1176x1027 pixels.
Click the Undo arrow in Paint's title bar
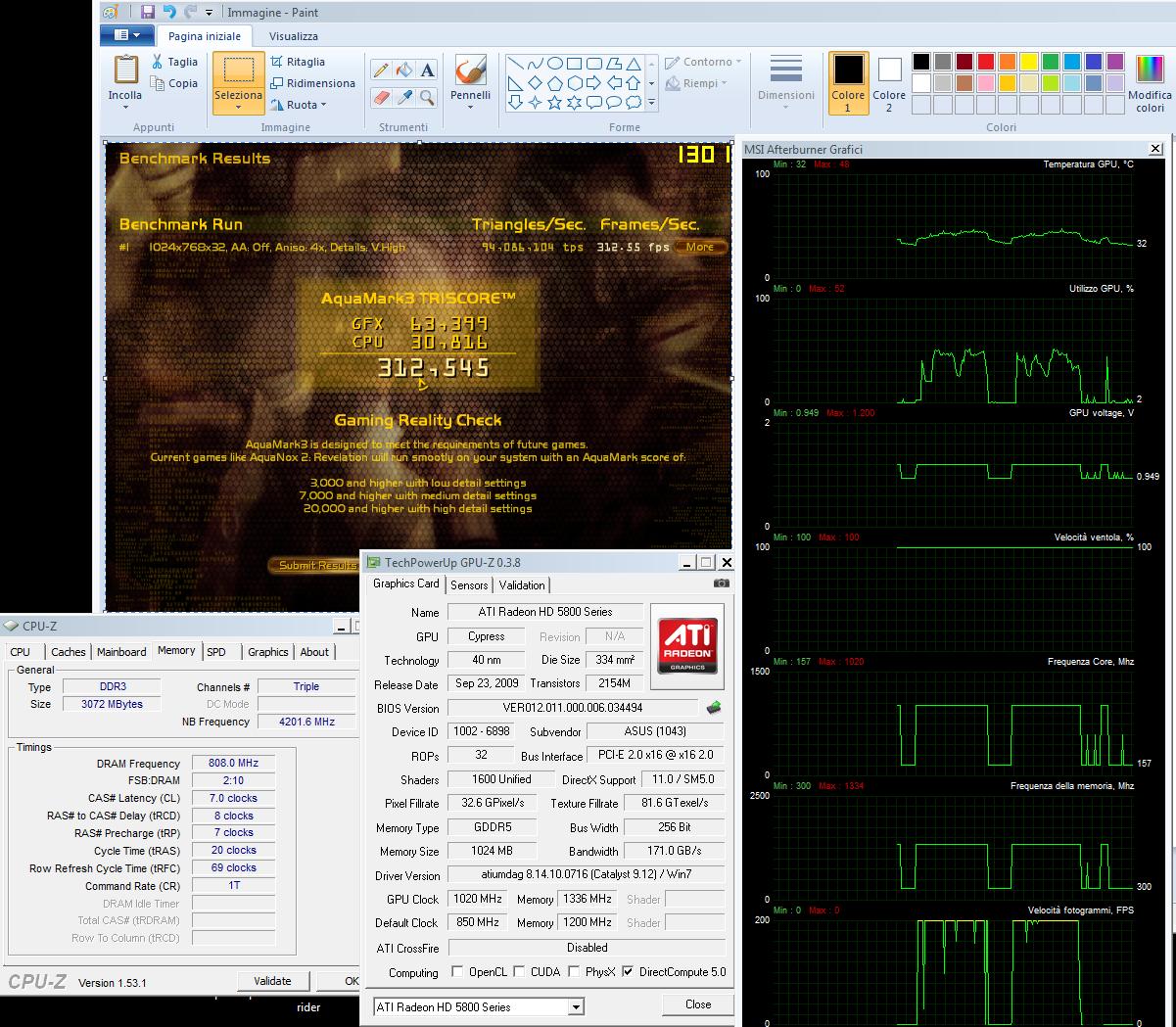point(169,12)
